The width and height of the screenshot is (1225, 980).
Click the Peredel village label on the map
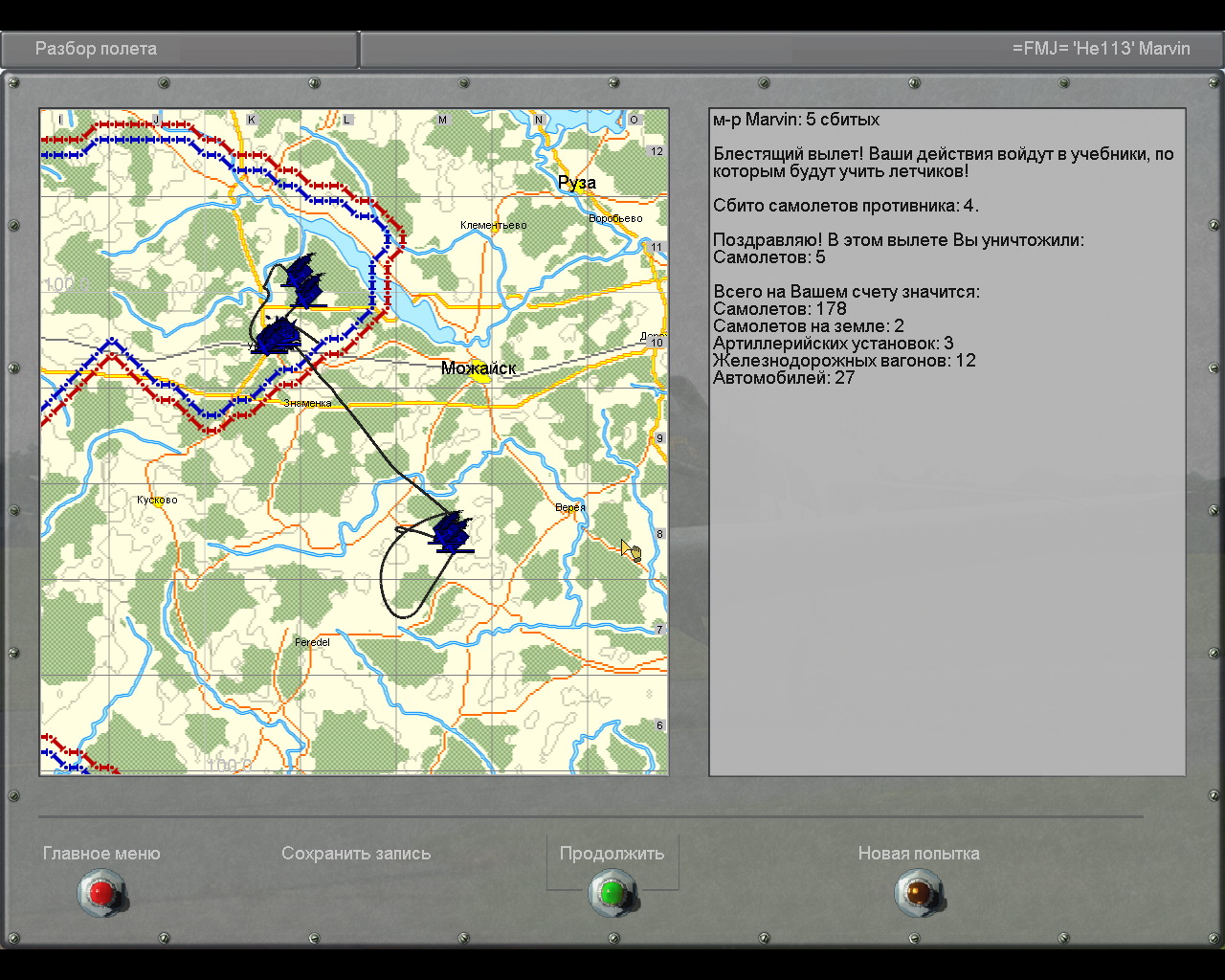(312, 642)
